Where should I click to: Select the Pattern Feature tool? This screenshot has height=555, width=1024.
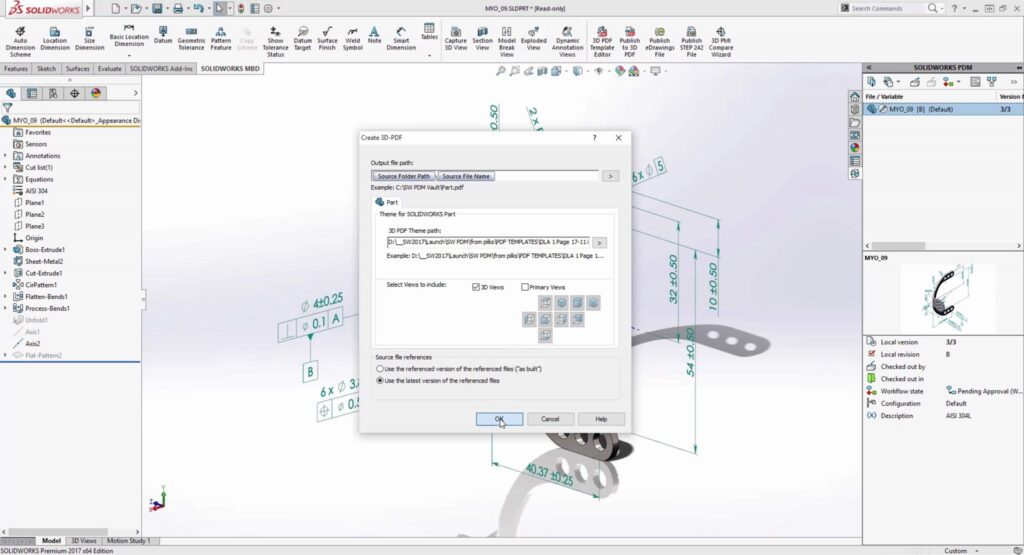tap(221, 39)
